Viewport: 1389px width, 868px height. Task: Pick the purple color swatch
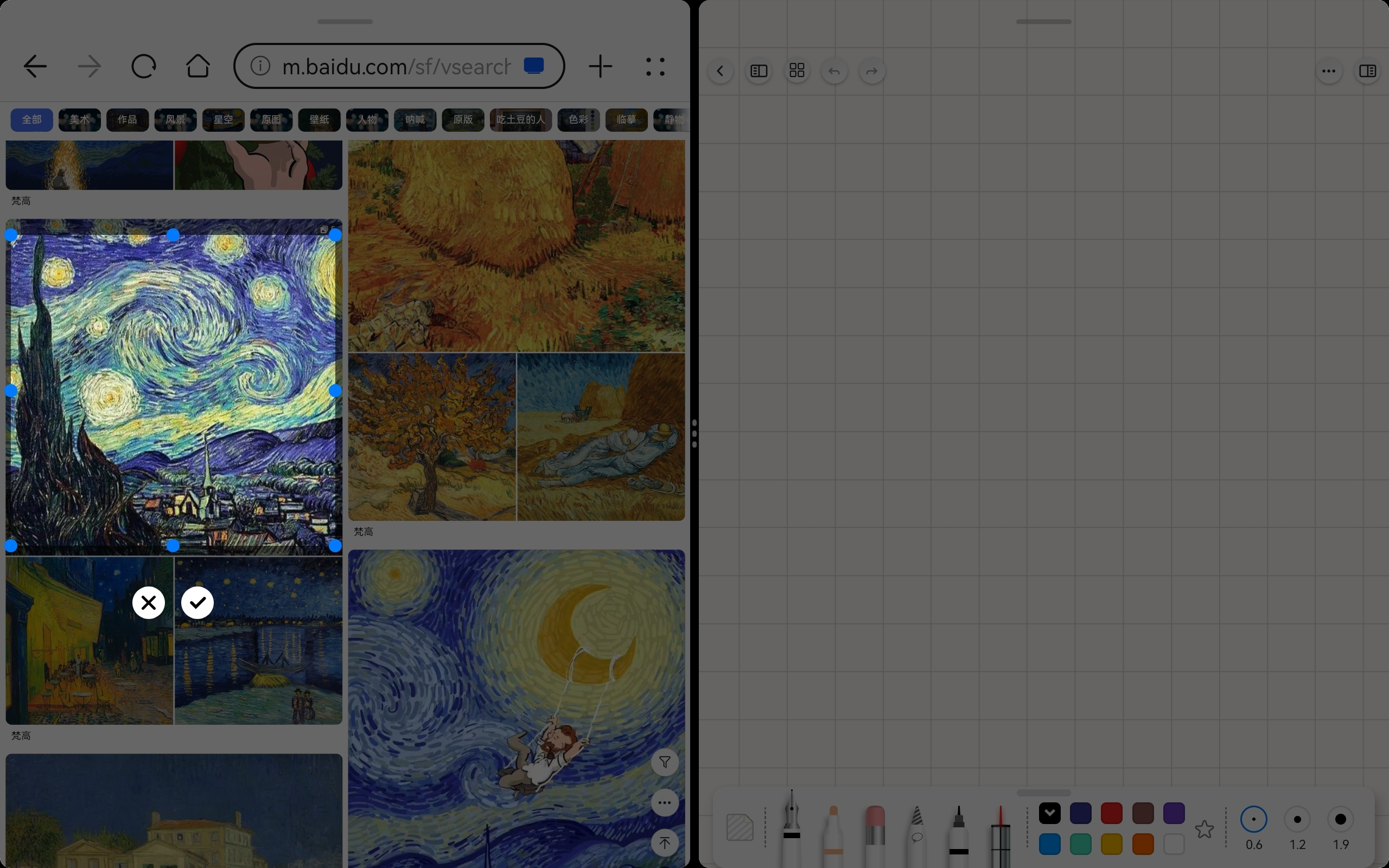pos(1174,813)
